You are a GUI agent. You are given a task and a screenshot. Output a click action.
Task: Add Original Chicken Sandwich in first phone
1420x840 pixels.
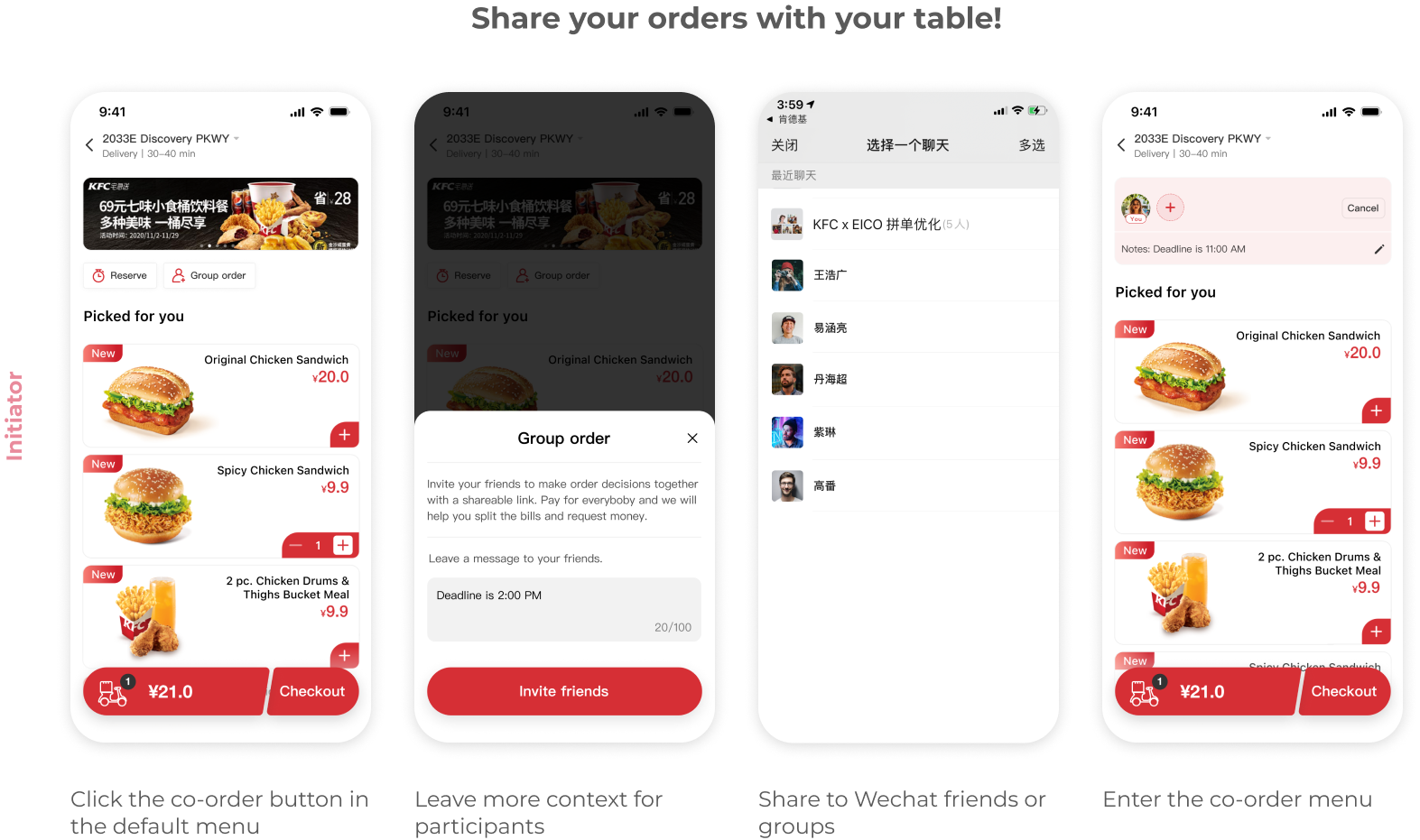344,435
